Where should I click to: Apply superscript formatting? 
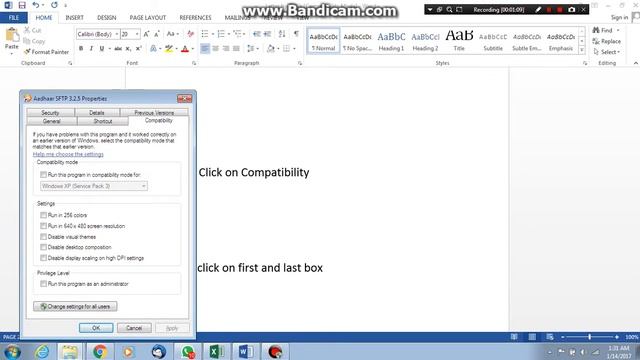(138, 49)
